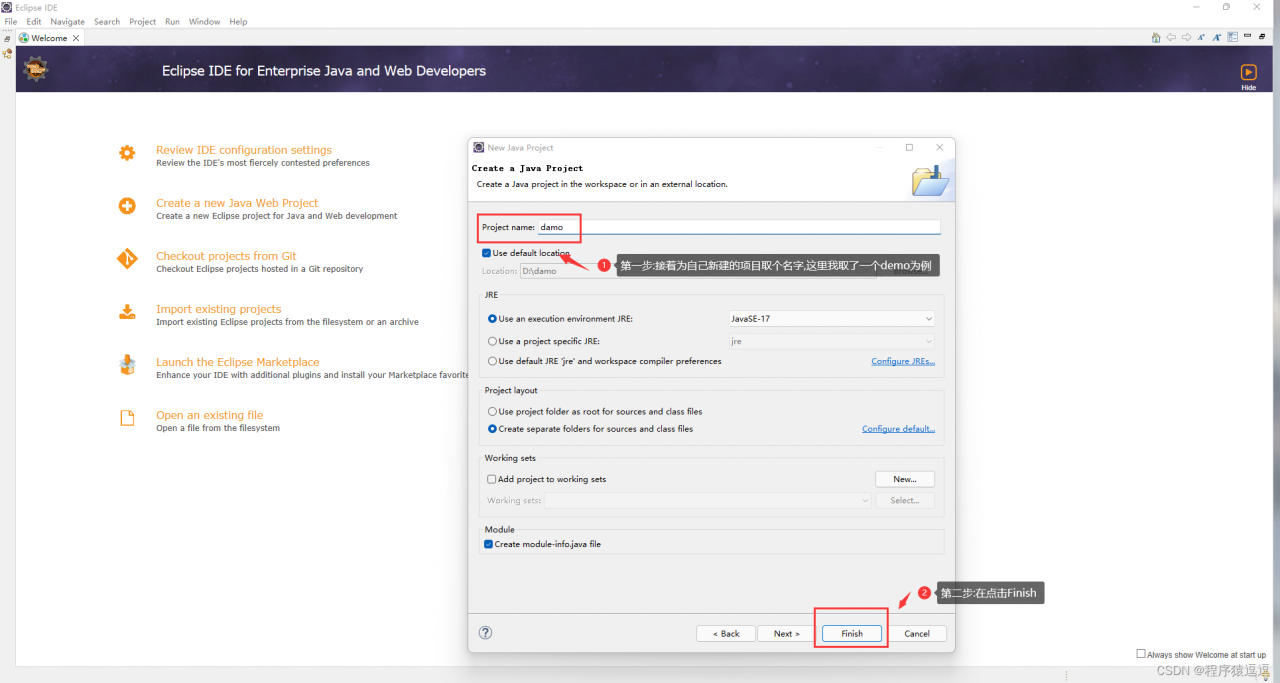Open Create a new Java Web Project link
This screenshot has width=1280, height=683.
(237, 203)
